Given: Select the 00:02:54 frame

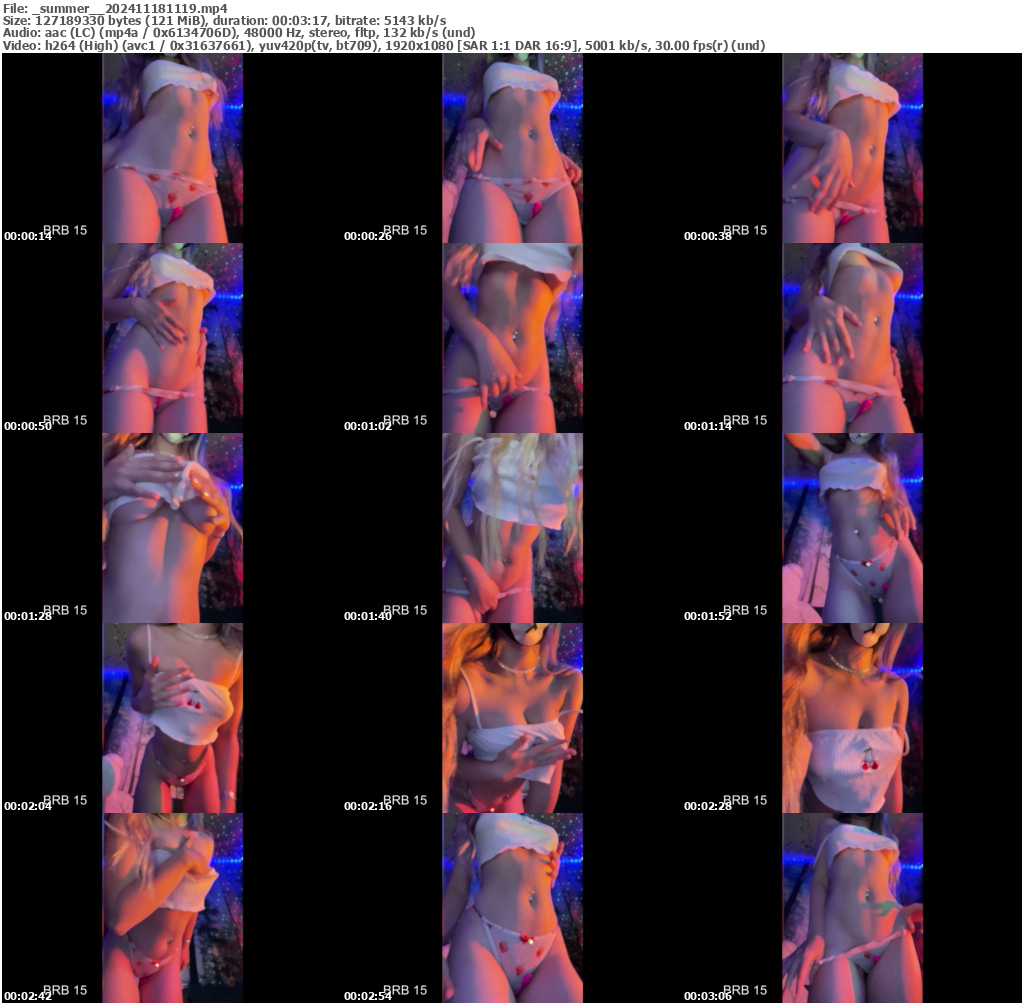Looking at the screenshot, I should (511, 905).
